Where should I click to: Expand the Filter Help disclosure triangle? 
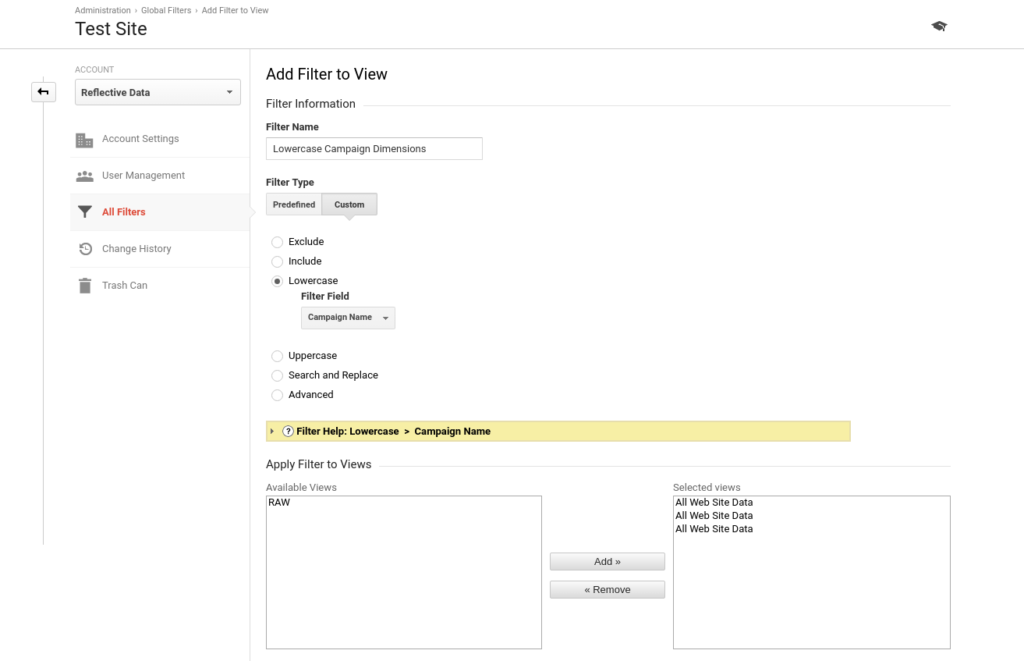272,431
